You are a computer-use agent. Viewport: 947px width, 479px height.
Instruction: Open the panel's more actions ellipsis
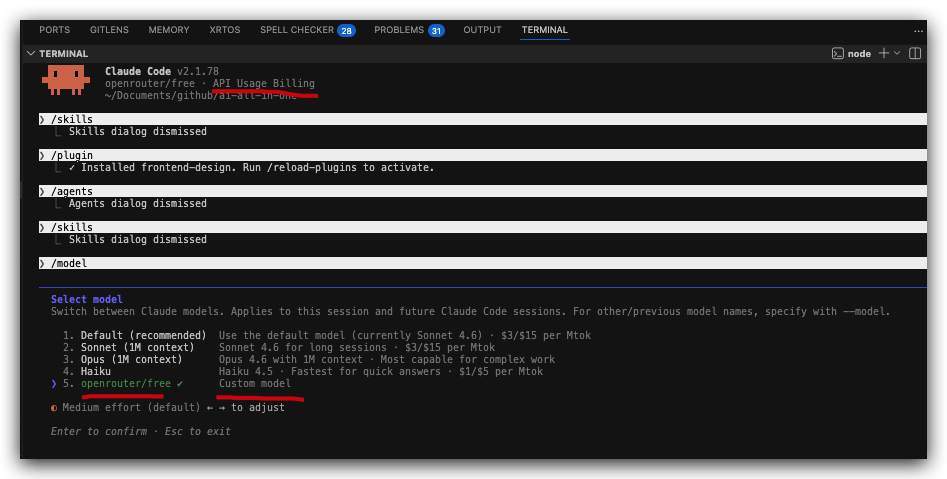[x=919, y=30]
